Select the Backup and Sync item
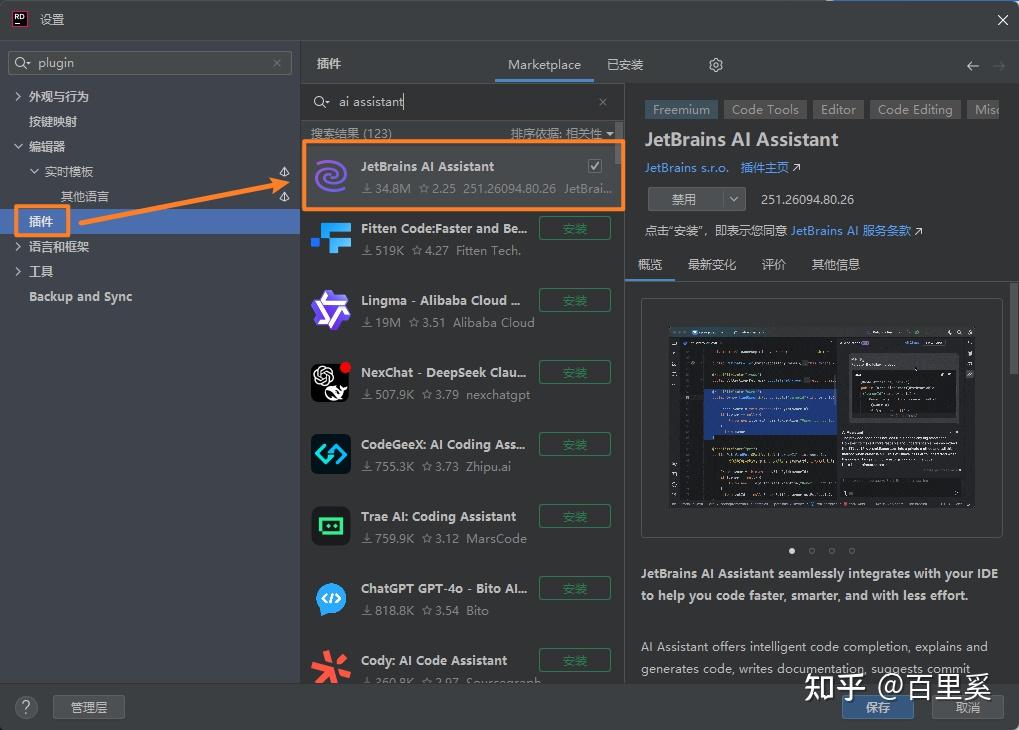 point(81,296)
